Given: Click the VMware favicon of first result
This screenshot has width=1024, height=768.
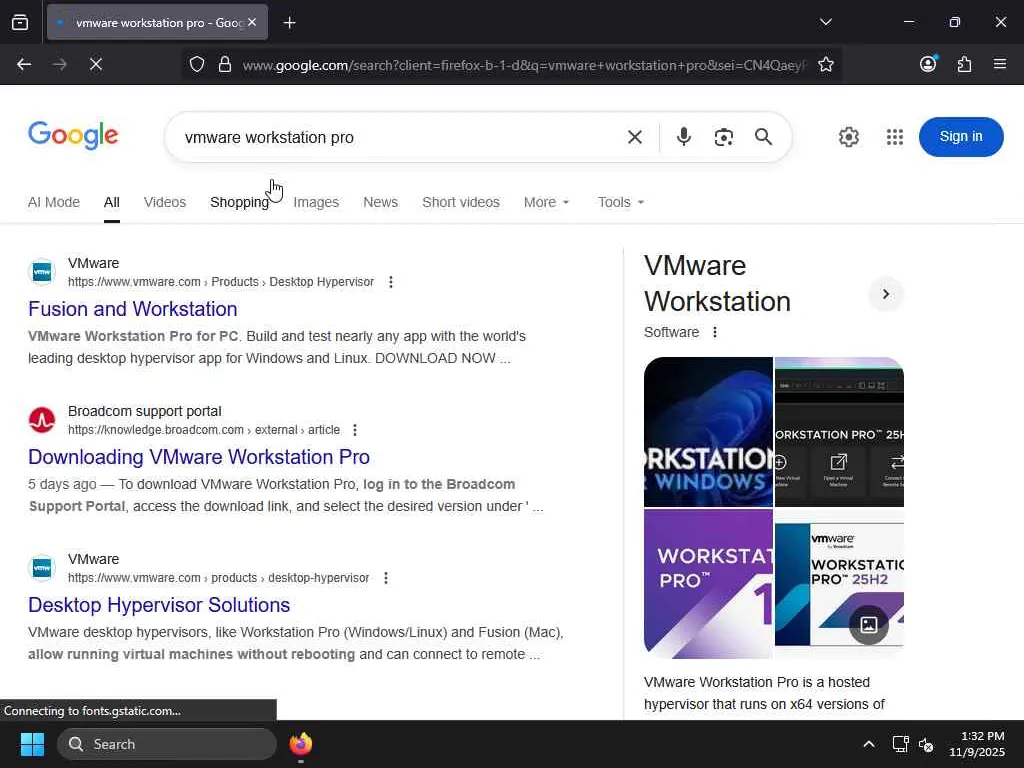Looking at the screenshot, I should coord(42,272).
